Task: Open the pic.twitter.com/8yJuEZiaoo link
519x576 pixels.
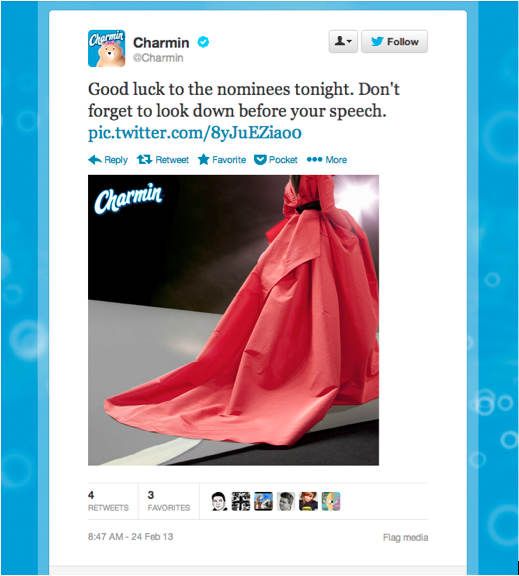Action: pyautogui.click(x=195, y=132)
